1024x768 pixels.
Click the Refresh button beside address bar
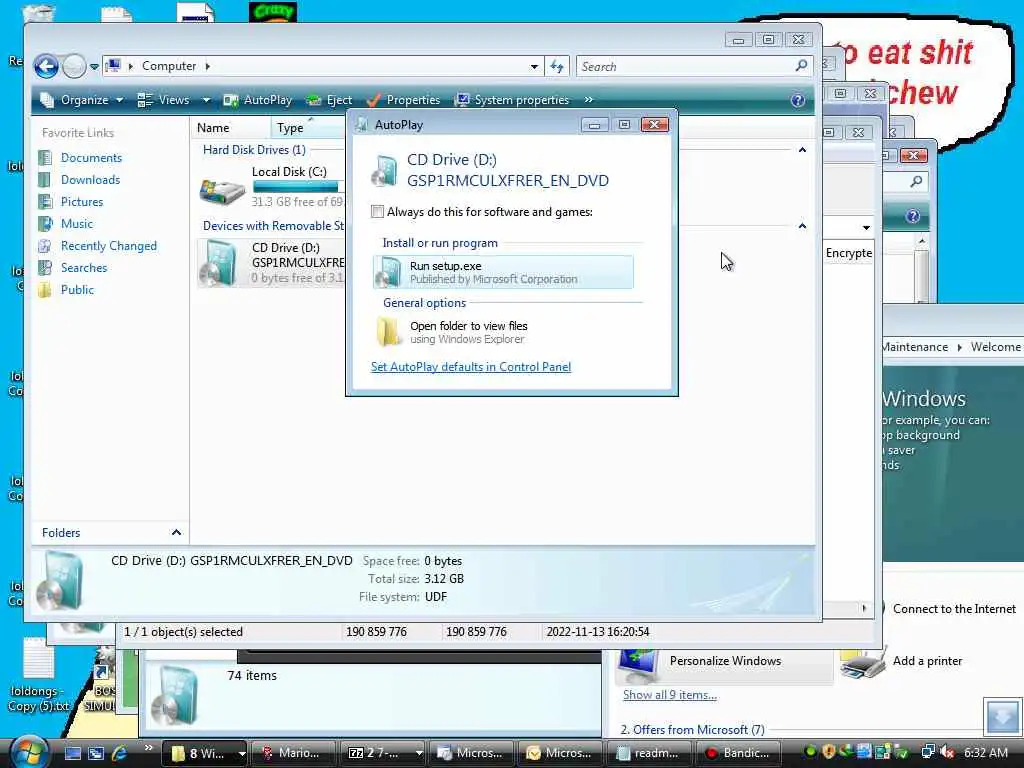(556, 66)
